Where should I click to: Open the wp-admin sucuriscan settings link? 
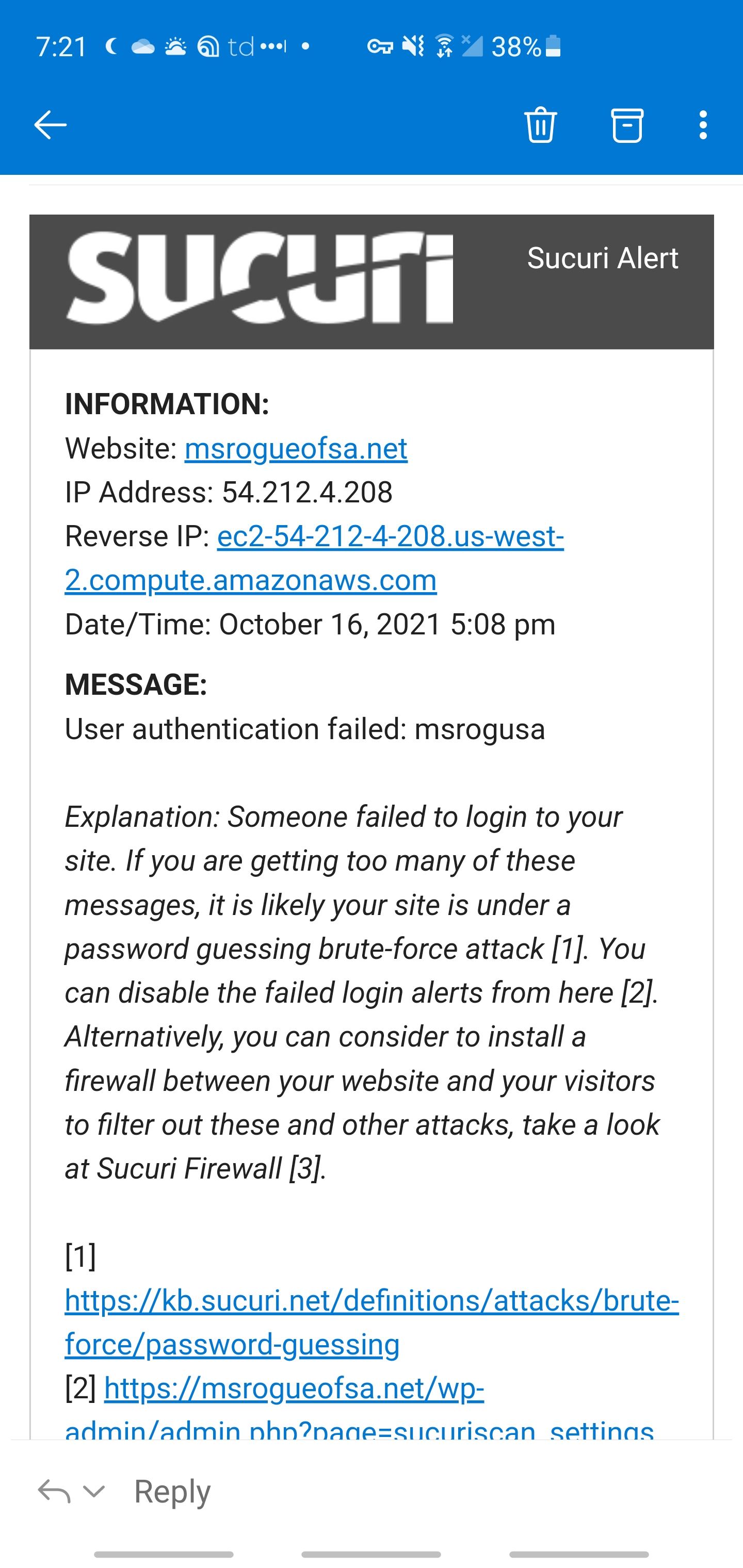click(x=294, y=1389)
